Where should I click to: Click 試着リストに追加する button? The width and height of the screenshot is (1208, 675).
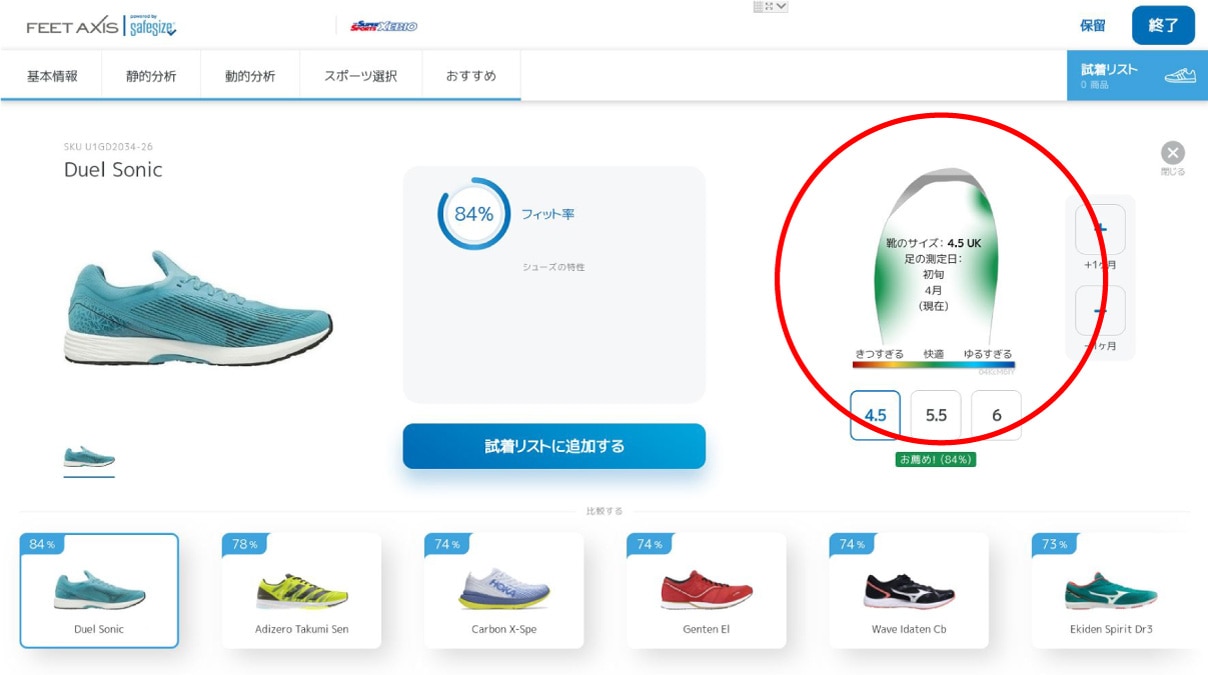[554, 446]
